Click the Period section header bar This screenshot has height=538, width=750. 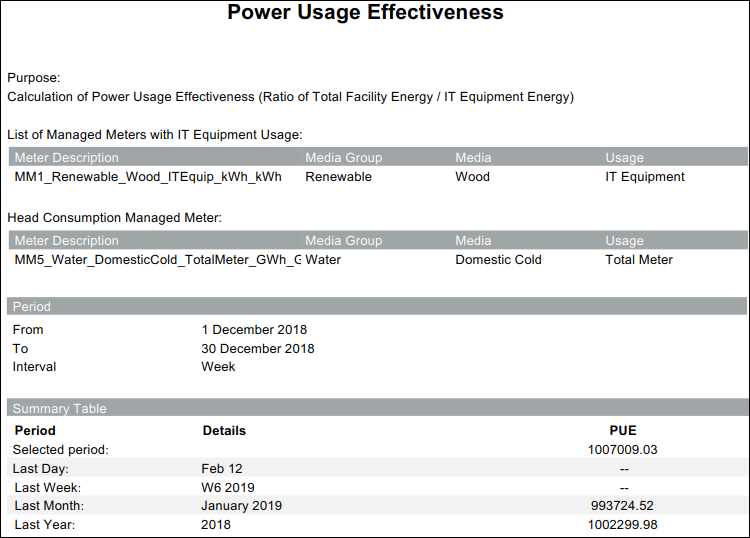[377, 307]
